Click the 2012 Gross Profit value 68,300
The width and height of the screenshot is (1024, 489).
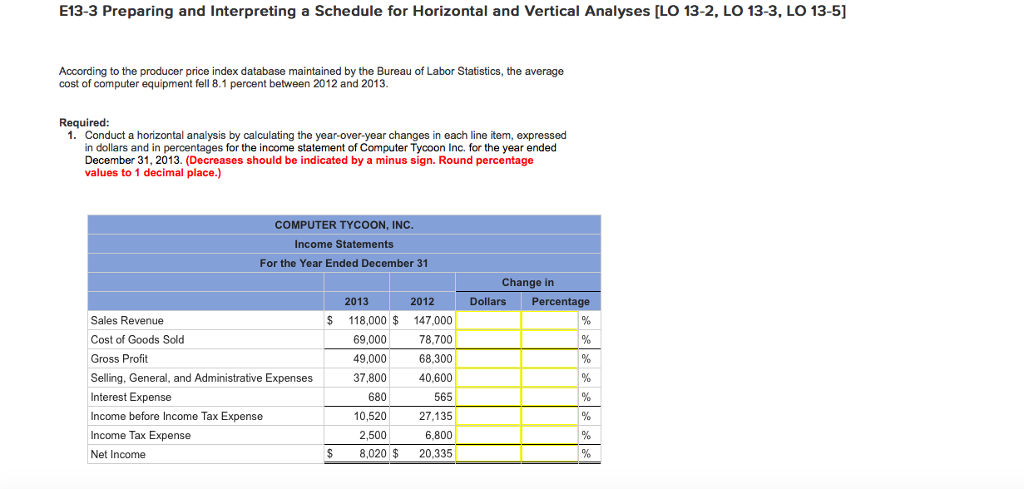(436, 358)
